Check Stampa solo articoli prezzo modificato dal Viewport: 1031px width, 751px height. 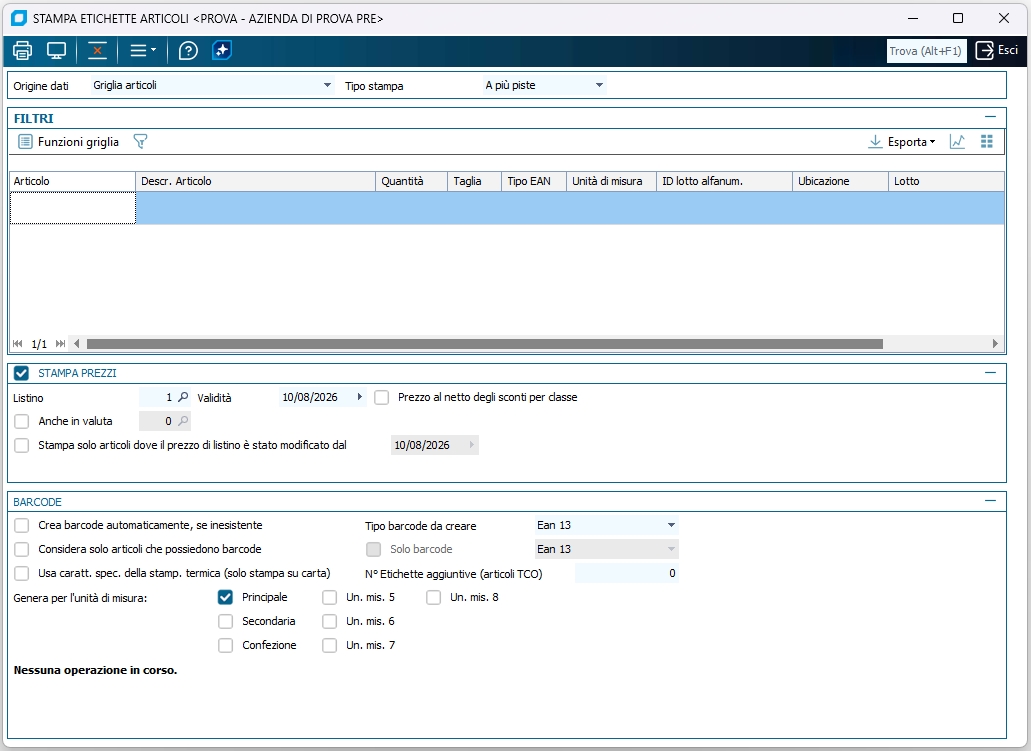pyautogui.click(x=22, y=446)
